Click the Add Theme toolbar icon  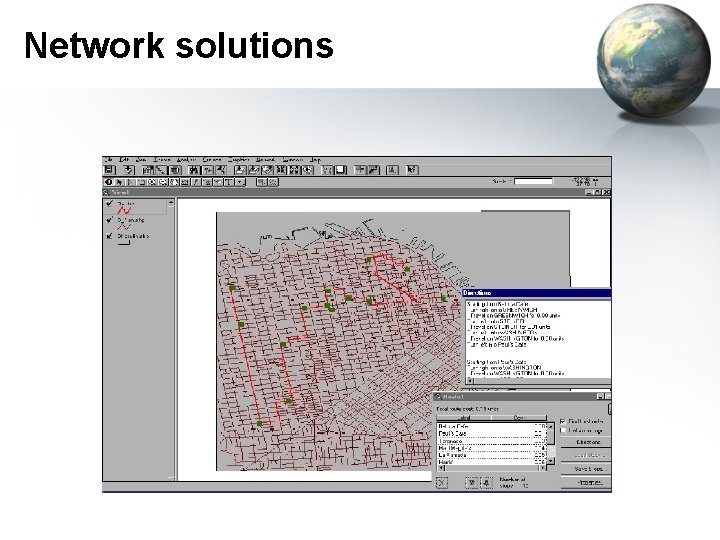pos(128,170)
